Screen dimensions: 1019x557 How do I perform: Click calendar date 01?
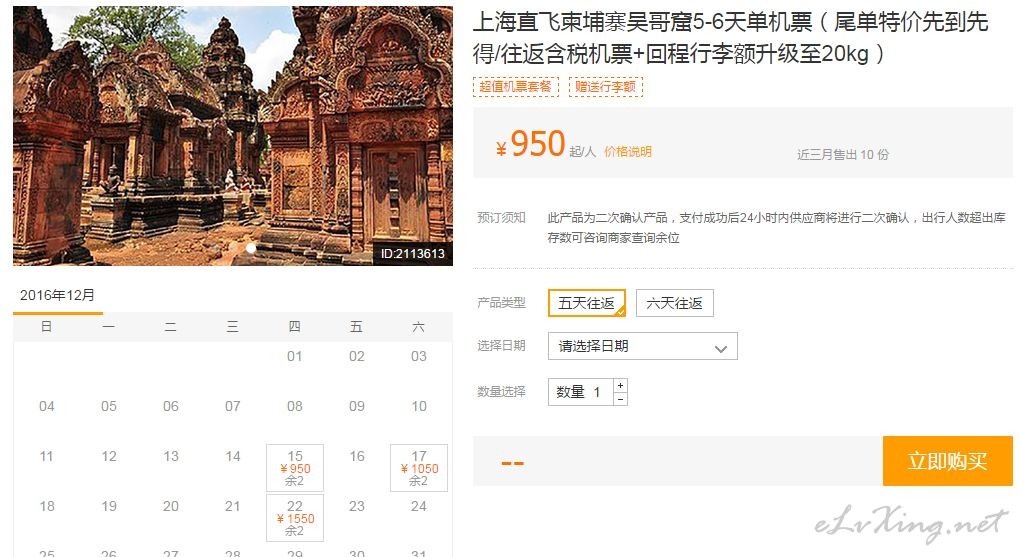[x=295, y=356]
